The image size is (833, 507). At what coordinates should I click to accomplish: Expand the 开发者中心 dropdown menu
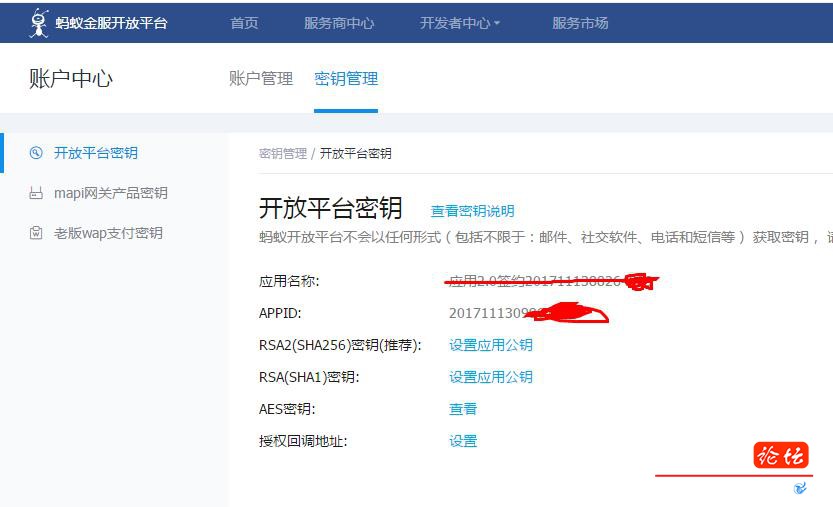point(460,23)
